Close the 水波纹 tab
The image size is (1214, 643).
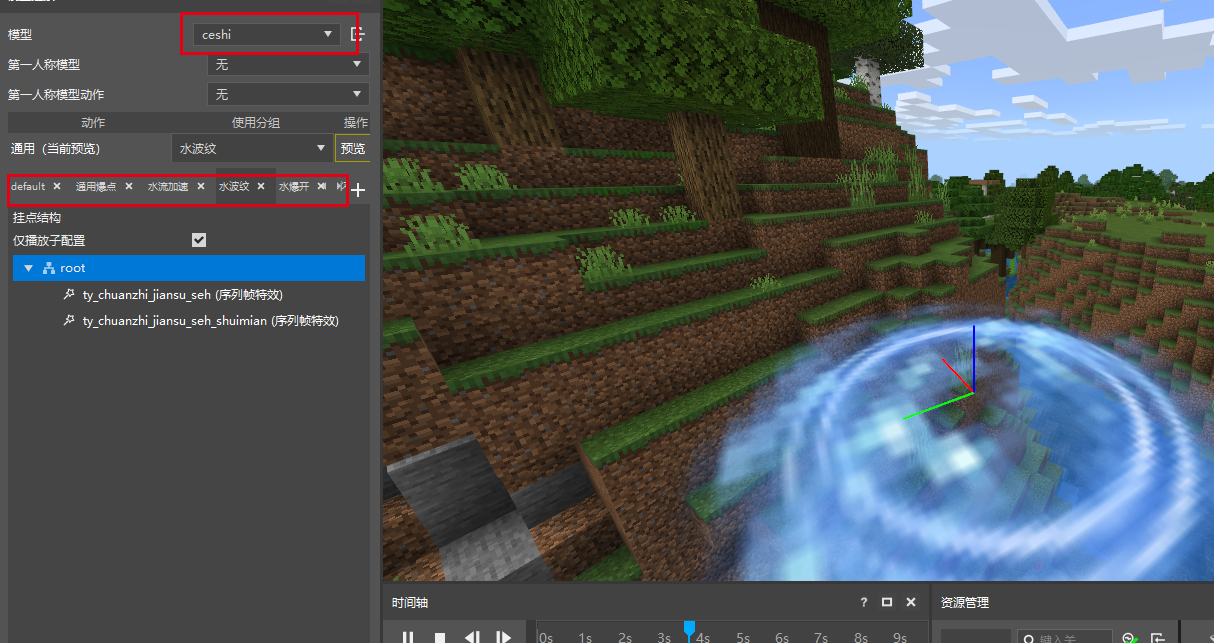coord(261,186)
